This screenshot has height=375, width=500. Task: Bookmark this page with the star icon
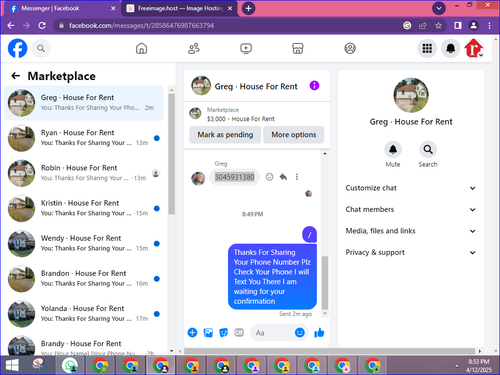pyautogui.click(x=438, y=25)
